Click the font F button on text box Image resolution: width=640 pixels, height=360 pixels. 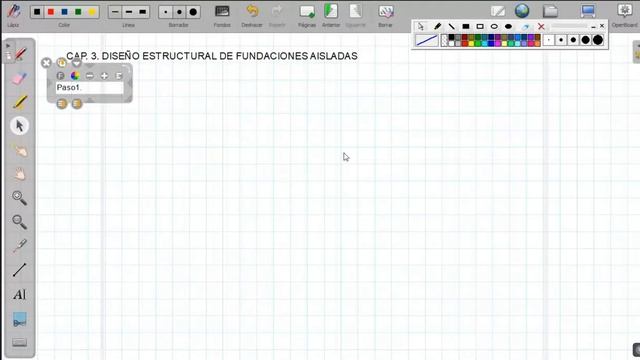coord(60,76)
